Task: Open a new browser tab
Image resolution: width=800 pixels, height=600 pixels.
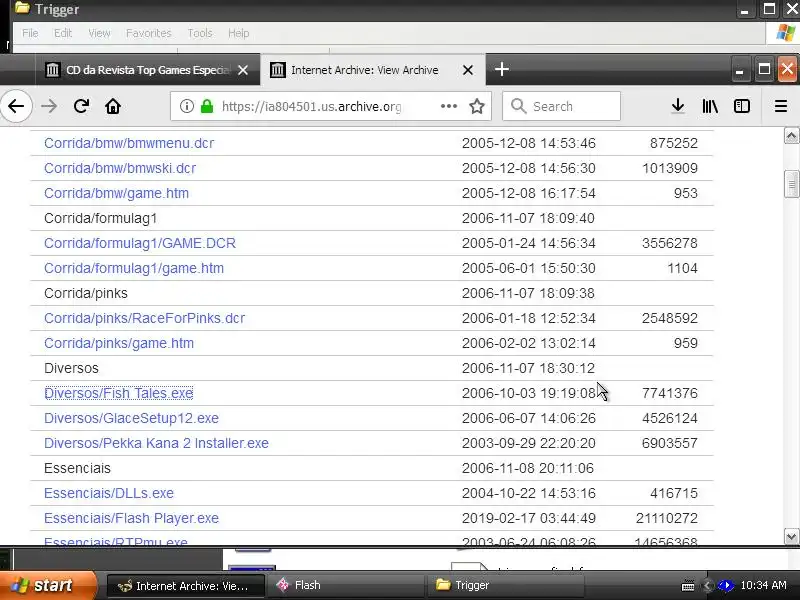Action: point(502,69)
